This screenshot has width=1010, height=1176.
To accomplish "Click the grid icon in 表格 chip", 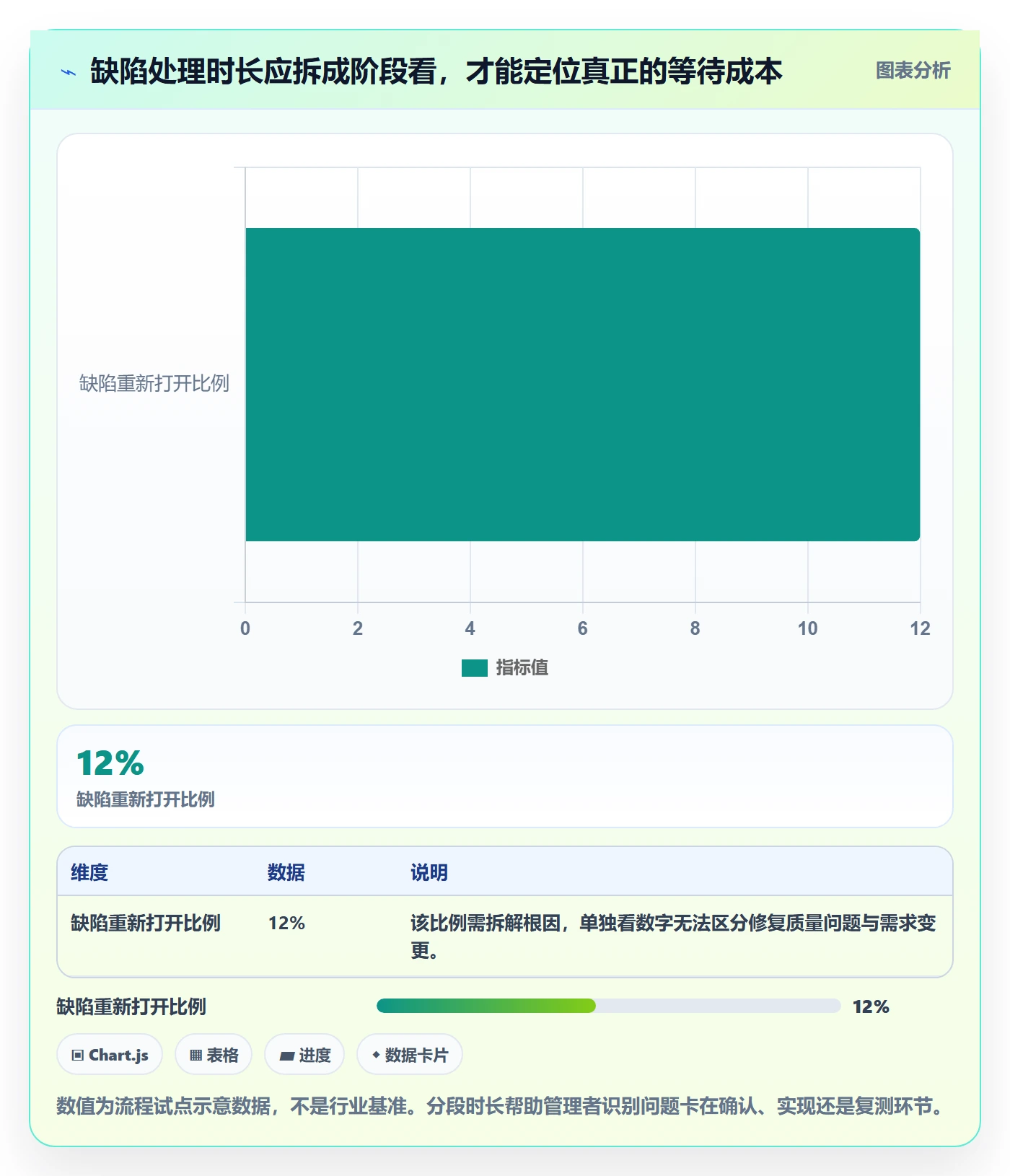I will coord(196,1056).
